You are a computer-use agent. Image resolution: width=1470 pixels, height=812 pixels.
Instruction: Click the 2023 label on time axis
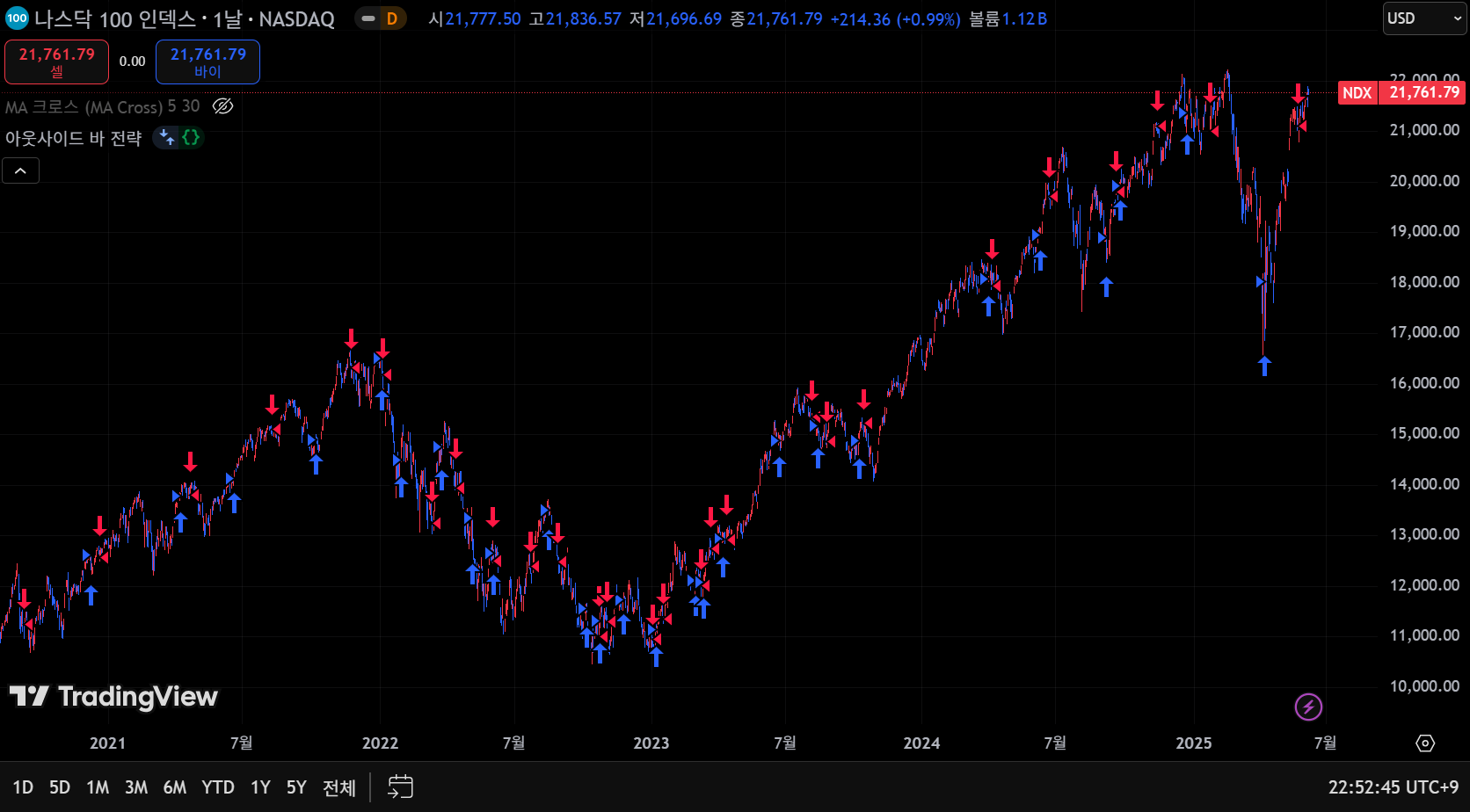coord(651,743)
